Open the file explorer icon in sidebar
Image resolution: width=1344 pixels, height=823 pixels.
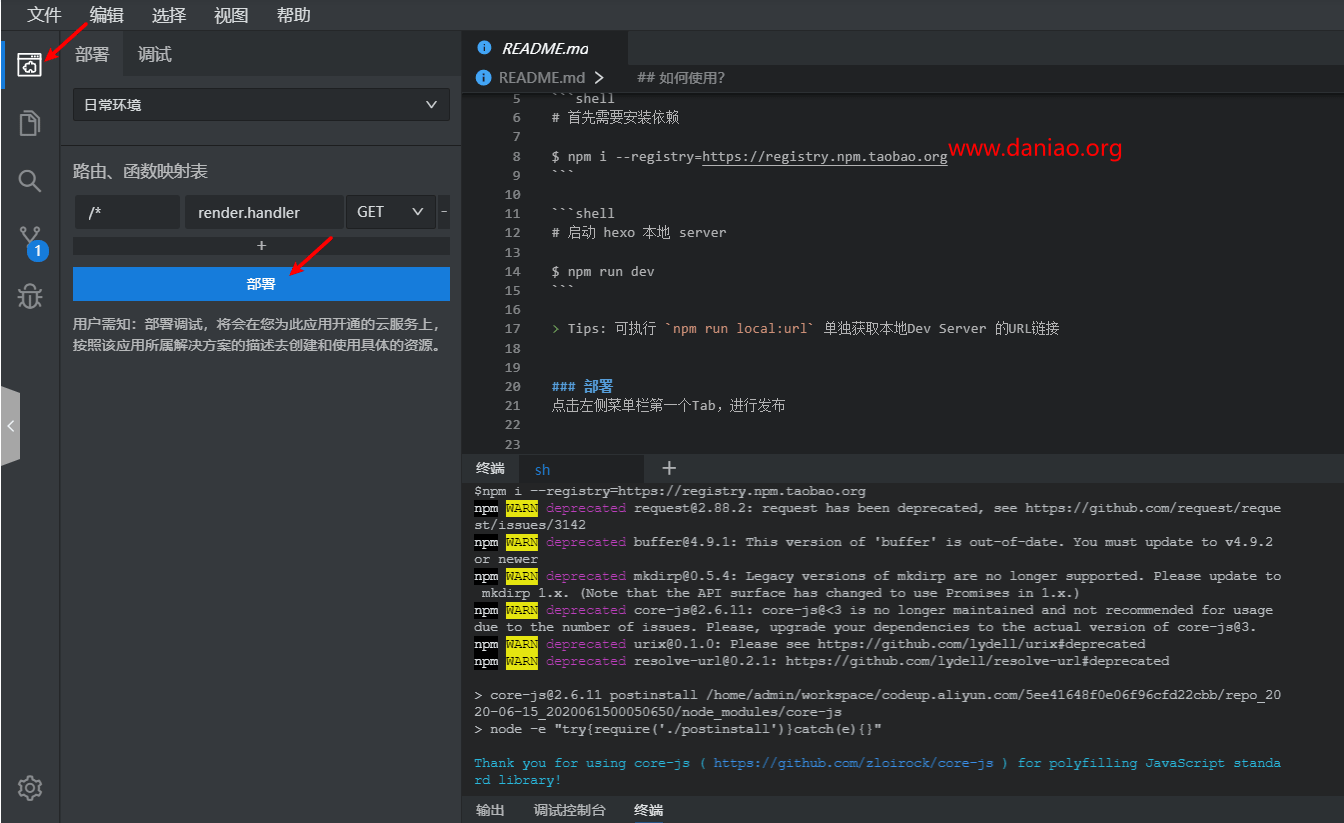click(x=30, y=123)
